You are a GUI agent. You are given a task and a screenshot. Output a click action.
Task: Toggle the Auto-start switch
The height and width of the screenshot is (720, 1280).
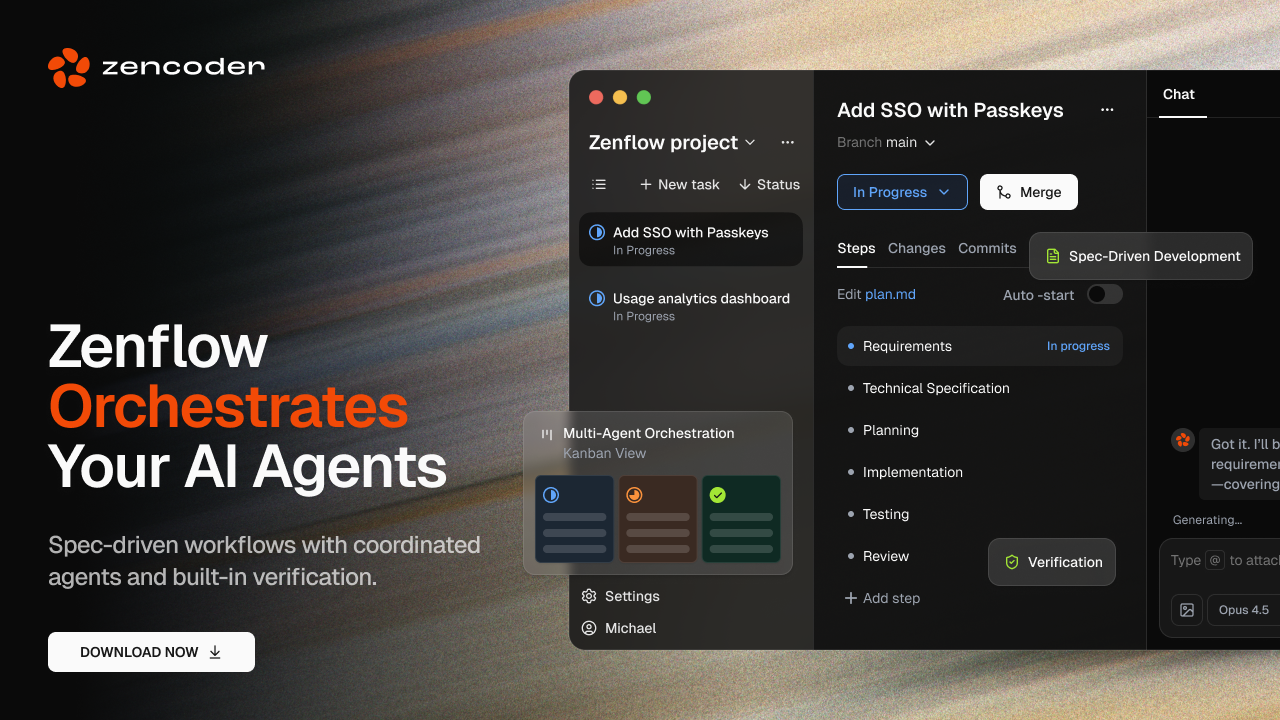[x=1105, y=294]
